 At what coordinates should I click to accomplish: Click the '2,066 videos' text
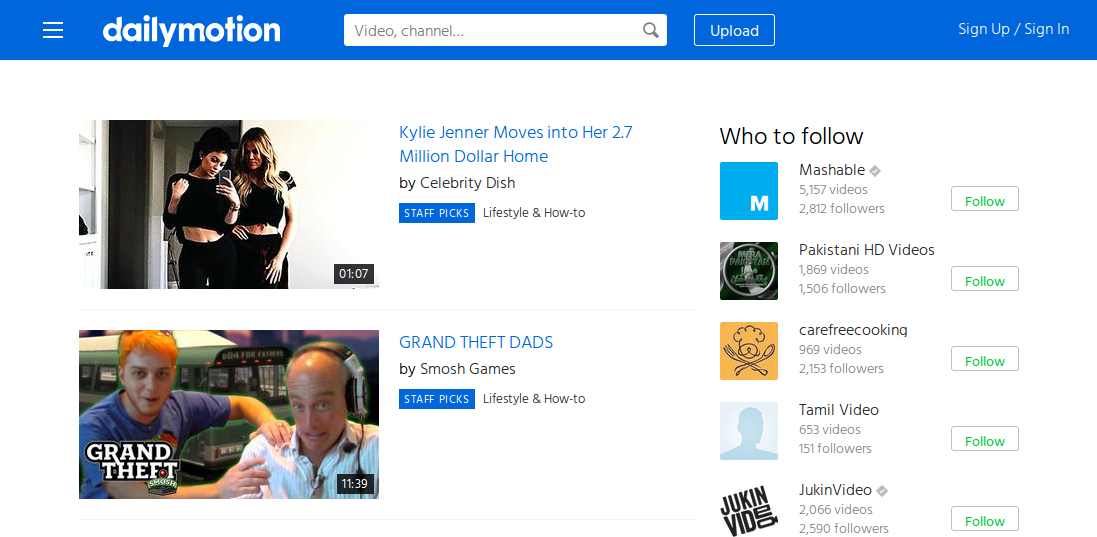point(836,509)
